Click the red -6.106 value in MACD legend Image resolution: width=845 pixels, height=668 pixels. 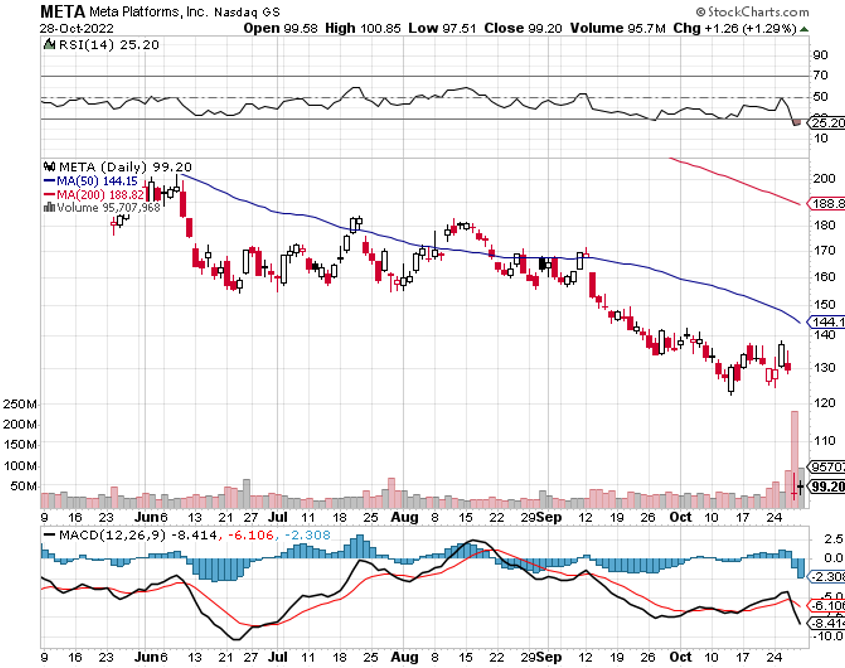tap(251, 535)
